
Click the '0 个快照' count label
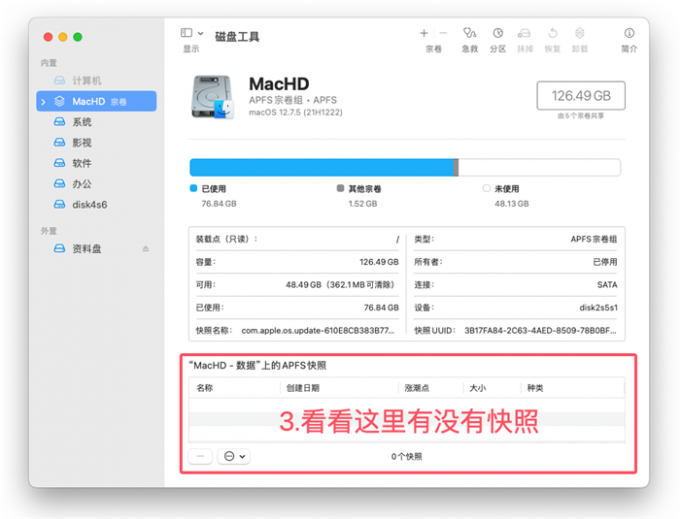pos(406,457)
